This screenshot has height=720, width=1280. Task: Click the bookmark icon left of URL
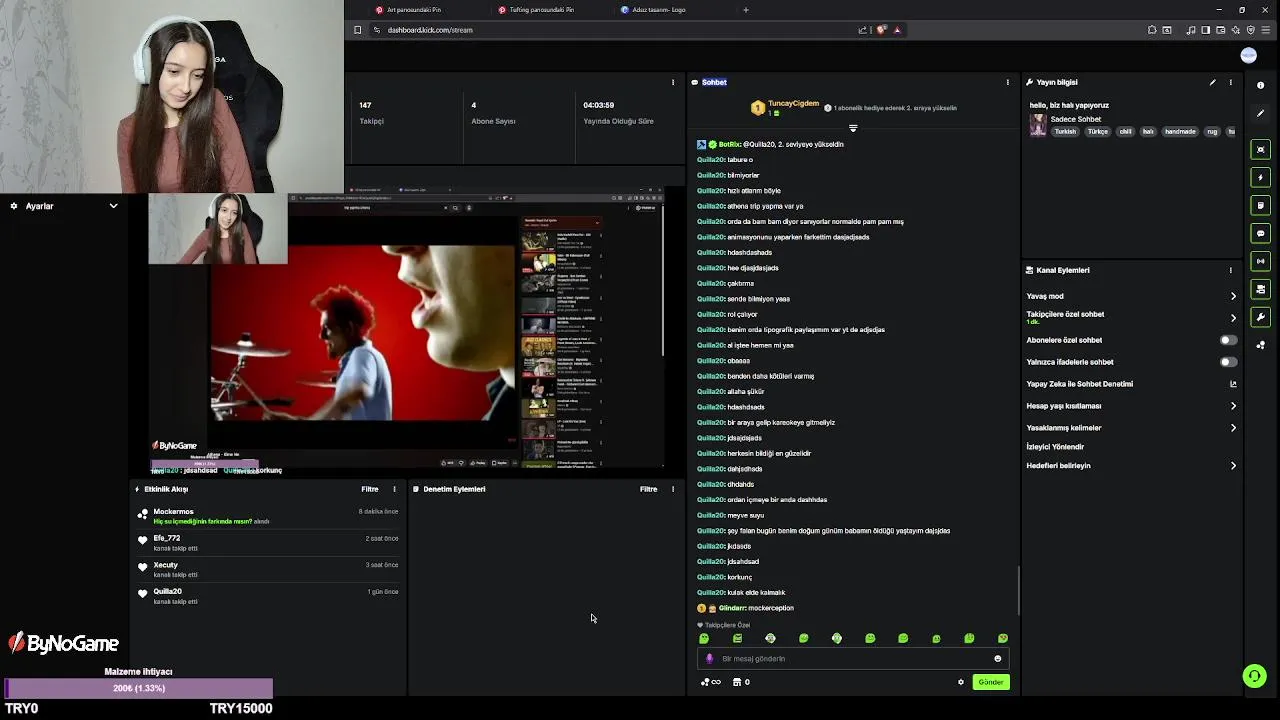[x=357, y=30]
